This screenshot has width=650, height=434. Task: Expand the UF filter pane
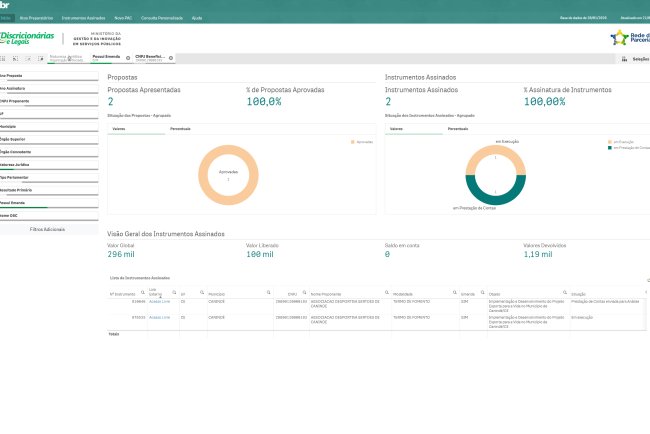pos(49,114)
